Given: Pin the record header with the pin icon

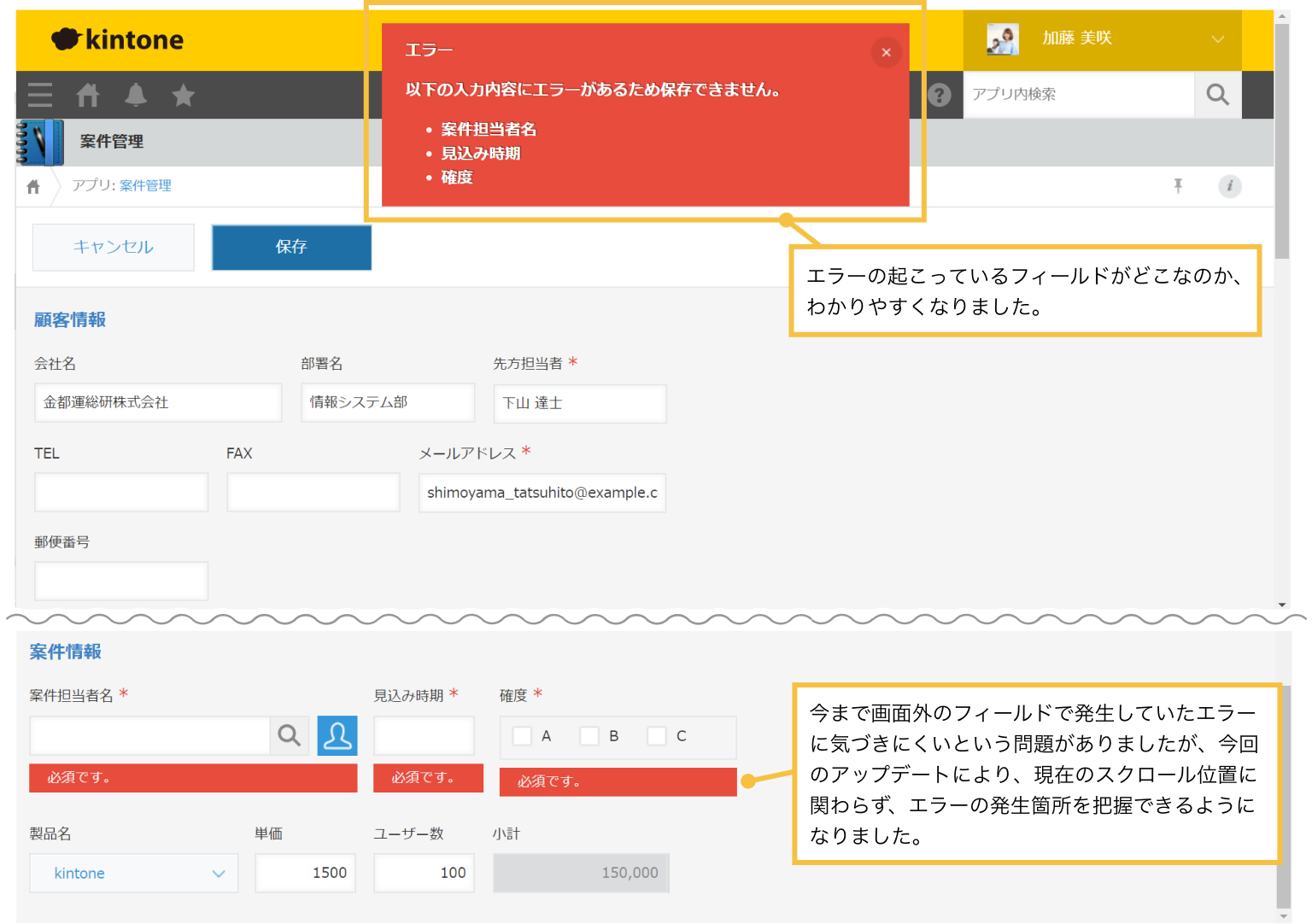Looking at the screenshot, I should (1178, 186).
